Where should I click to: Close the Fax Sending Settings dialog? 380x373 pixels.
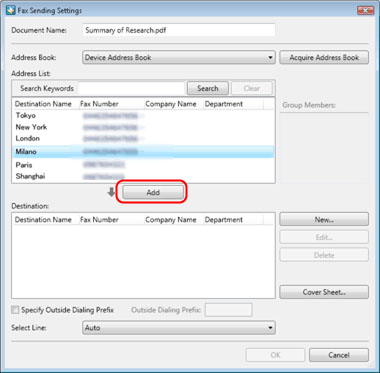point(365,10)
